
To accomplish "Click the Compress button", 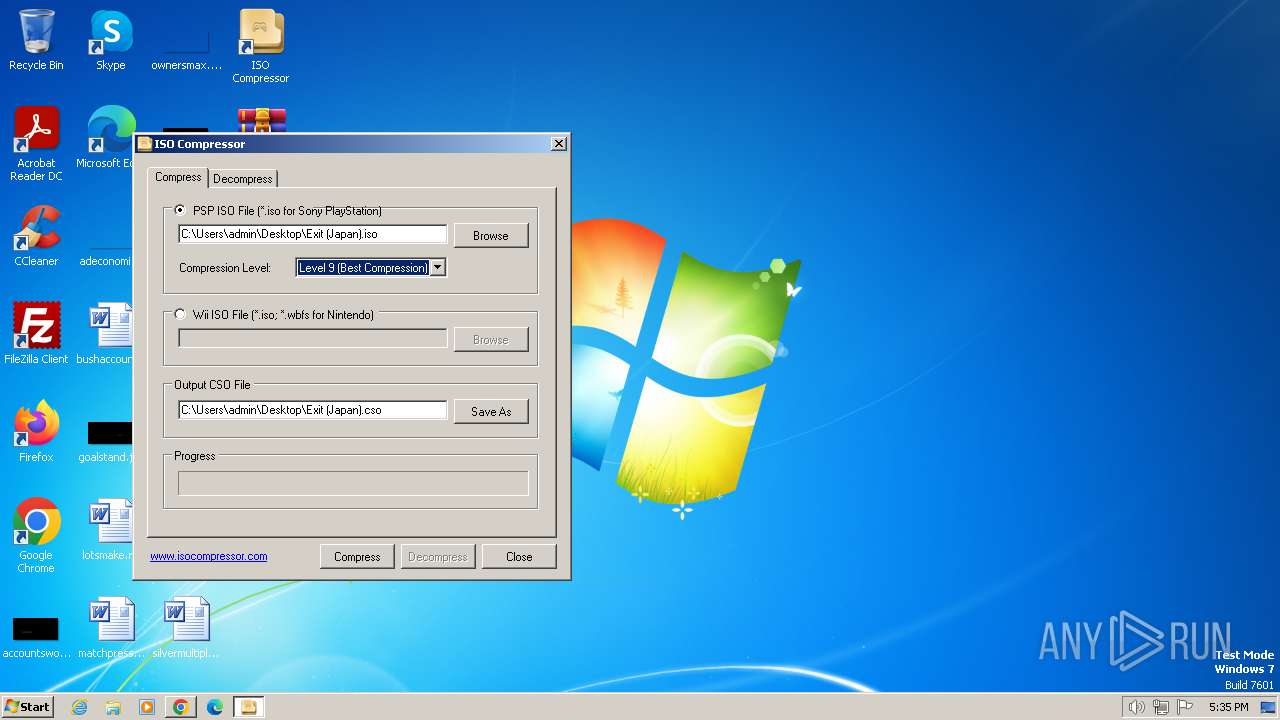I will (x=357, y=556).
